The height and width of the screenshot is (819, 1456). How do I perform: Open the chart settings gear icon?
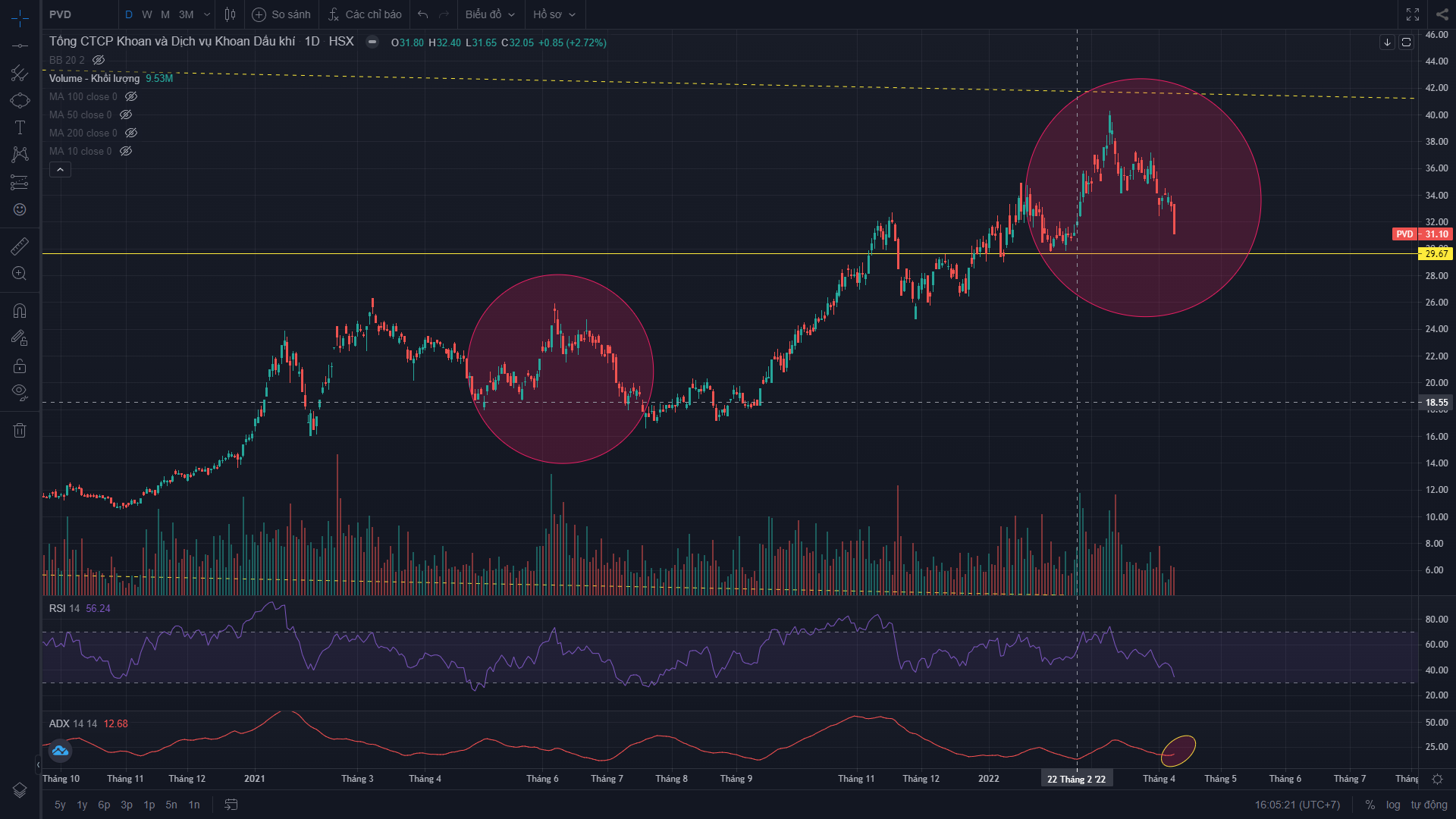point(1437,779)
